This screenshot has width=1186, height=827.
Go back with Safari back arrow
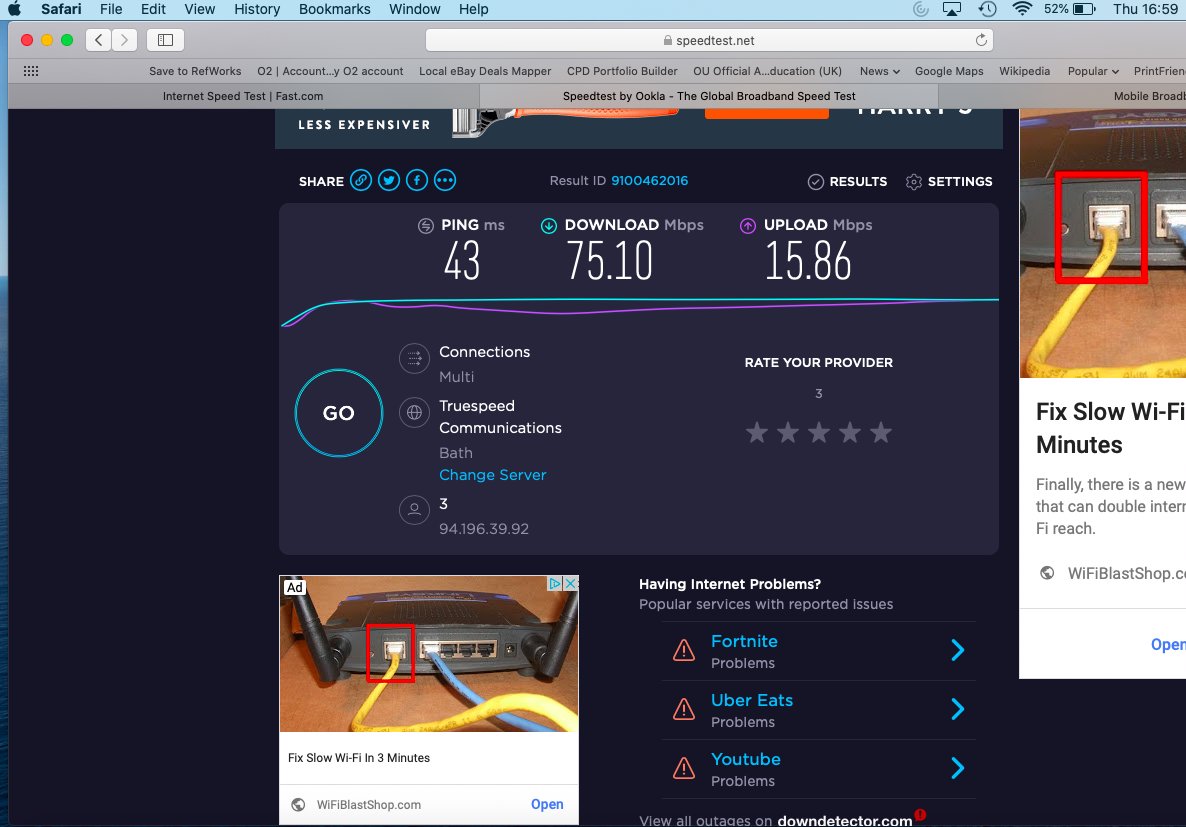(98, 40)
